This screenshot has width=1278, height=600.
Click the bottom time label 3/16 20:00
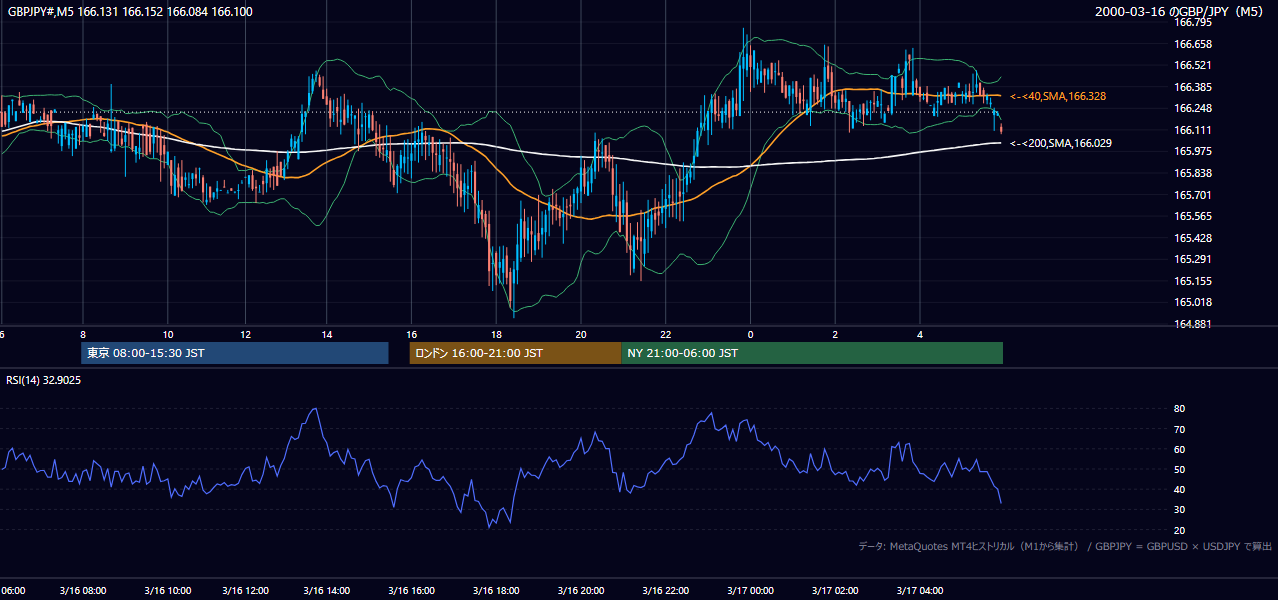tap(581, 591)
